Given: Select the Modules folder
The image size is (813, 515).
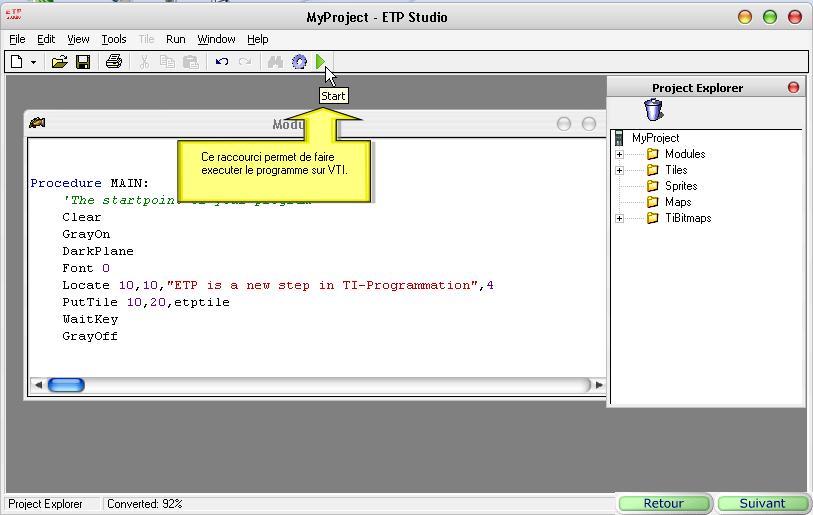Looking at the screenshot, I should (685, 154).
